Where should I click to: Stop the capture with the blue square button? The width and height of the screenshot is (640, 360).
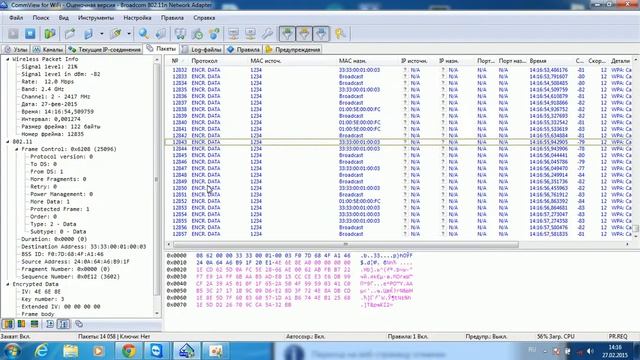(30, 34)
